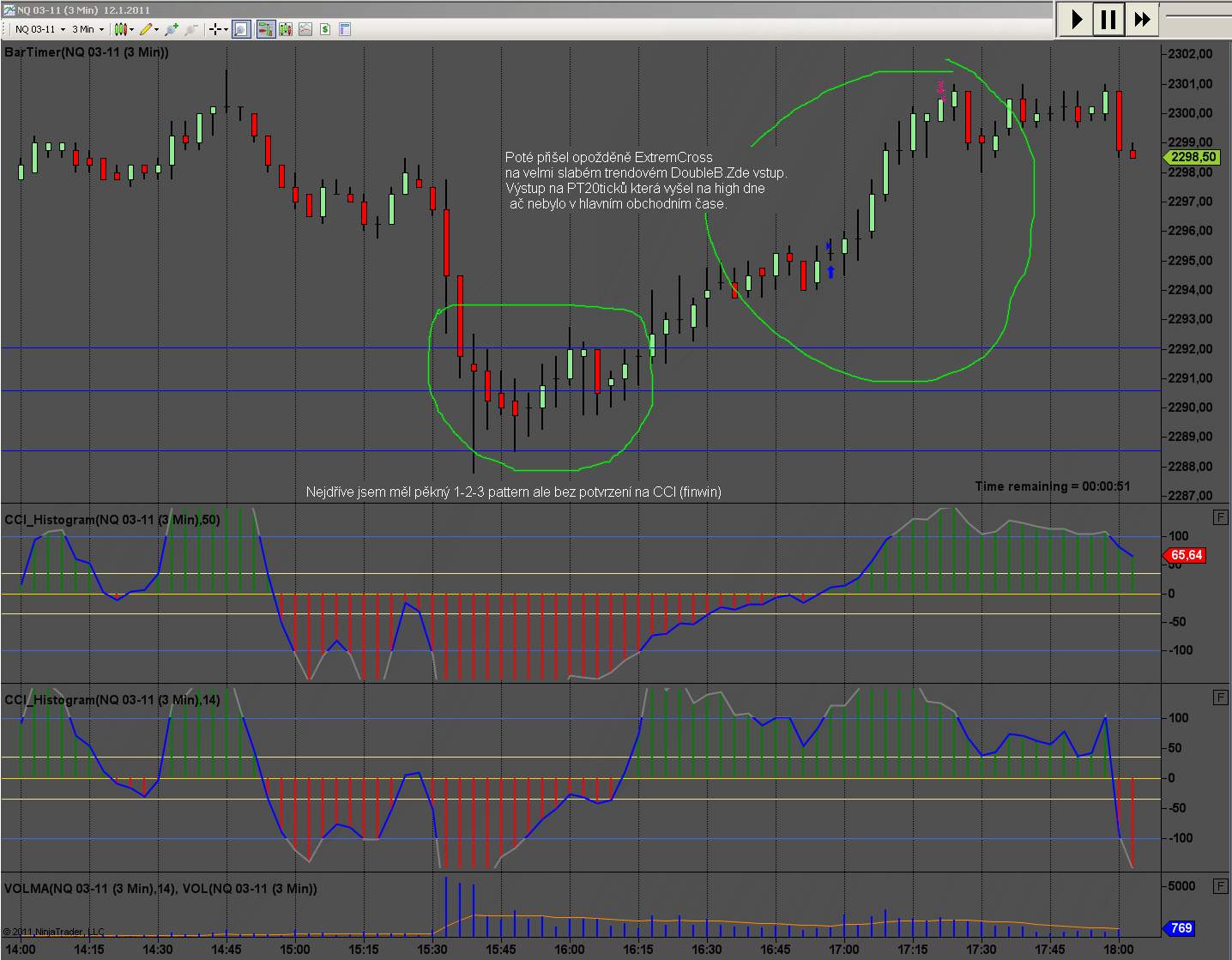Expand the drawing tools dropdown arrow
The image size is (1232, 960).
pyautogui.click(x=156, y=29)
